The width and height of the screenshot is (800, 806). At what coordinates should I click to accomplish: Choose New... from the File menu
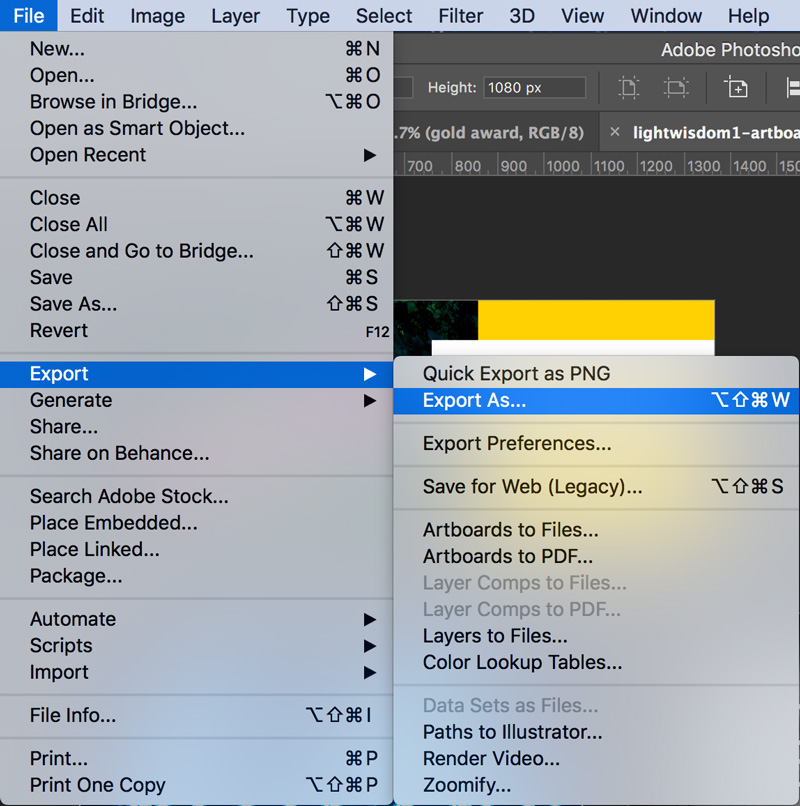196,49
